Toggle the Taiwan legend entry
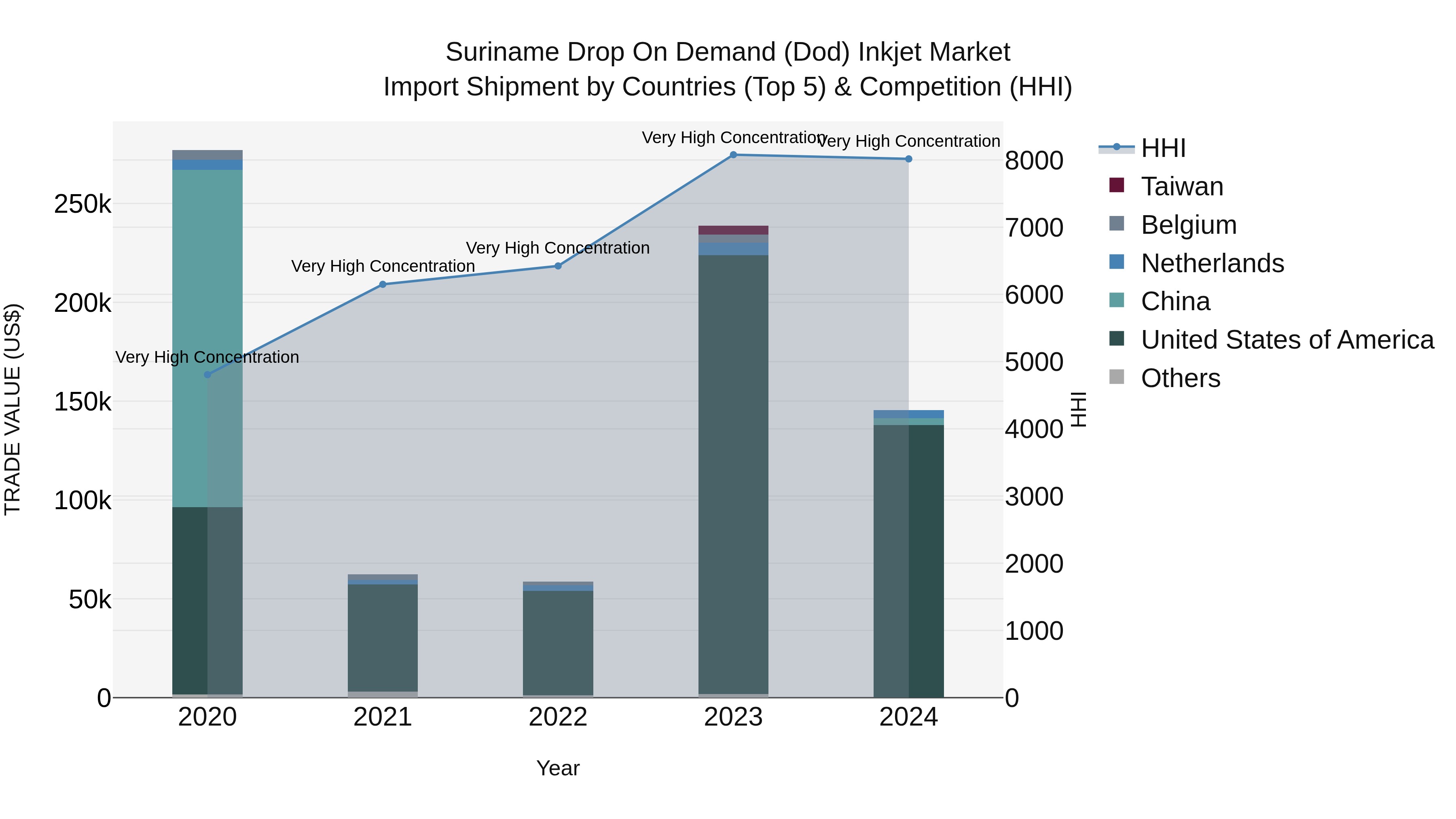1456x819 pixels. (1166, 186)
